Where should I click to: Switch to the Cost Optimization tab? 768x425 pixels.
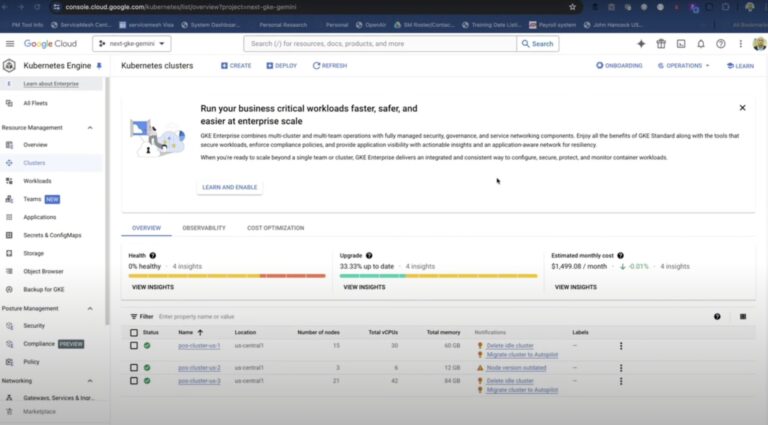click(275, 228)
